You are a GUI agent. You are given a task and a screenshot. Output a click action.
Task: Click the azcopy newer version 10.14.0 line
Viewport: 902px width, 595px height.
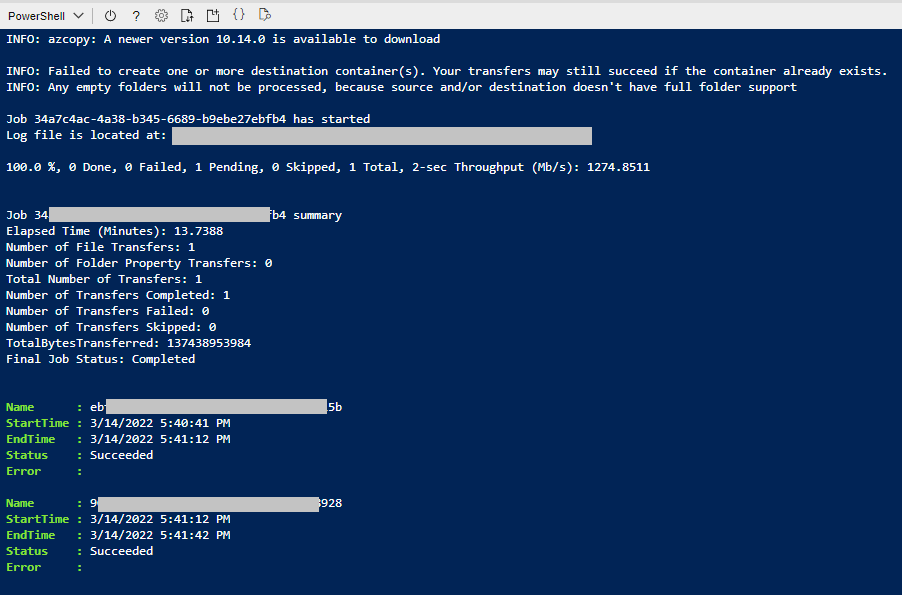(x=222, y=39)
